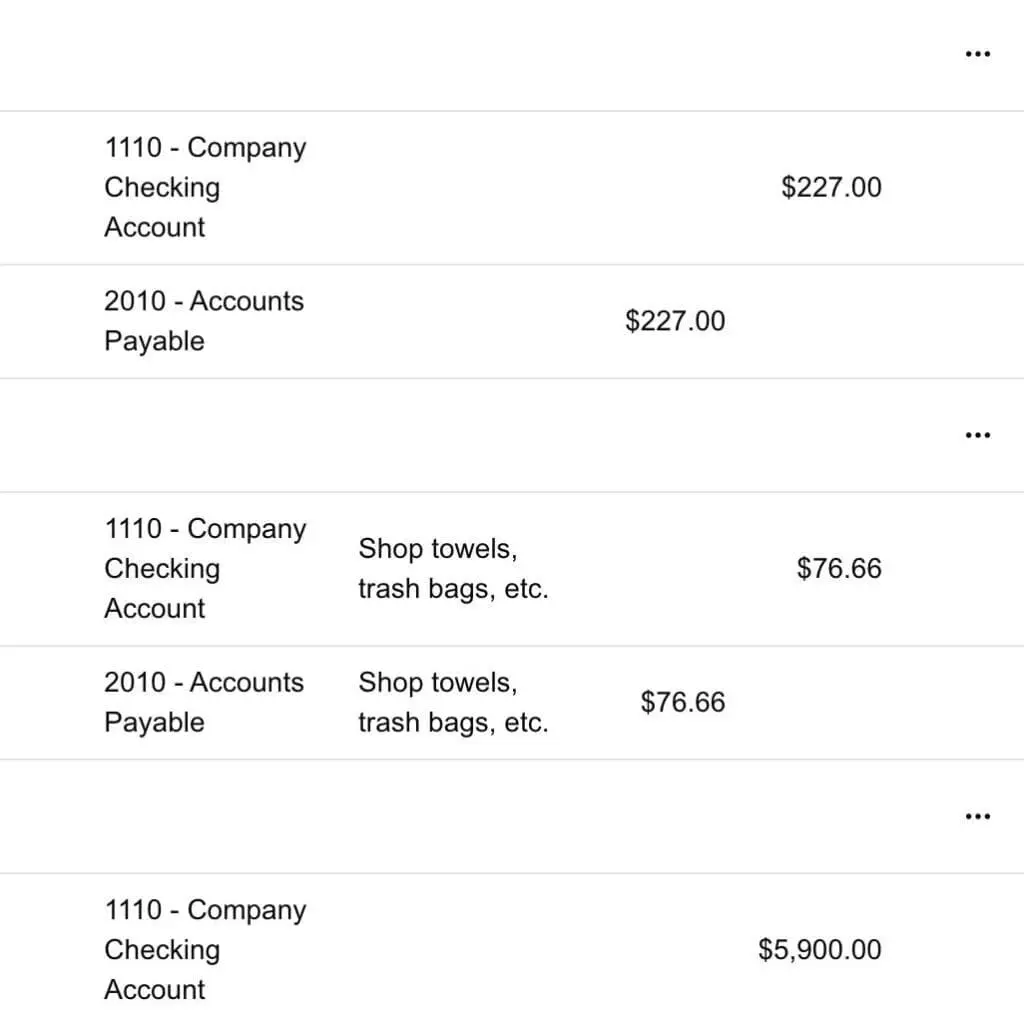
Task: Open actions for the first journal entry
Action: point(977,53)
